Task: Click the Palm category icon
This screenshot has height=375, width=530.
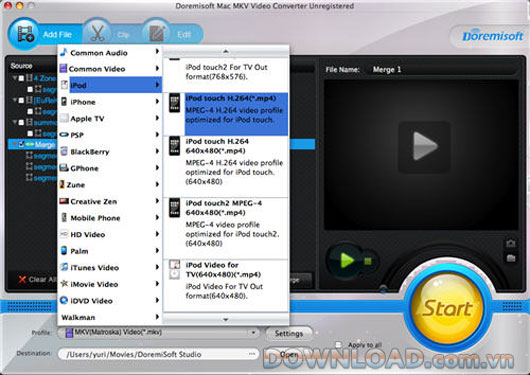Action: tap(64, 251)
